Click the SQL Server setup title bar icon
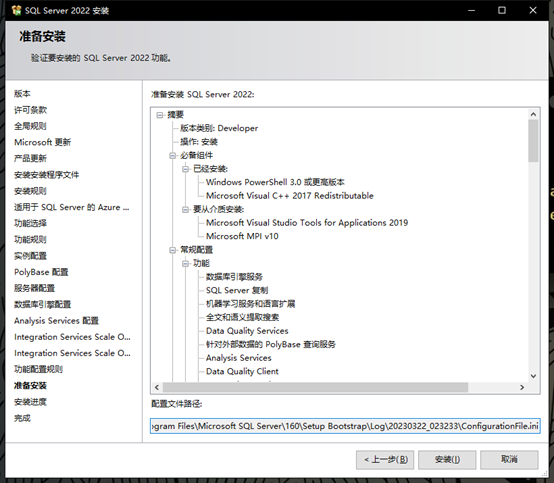This screenshot has height=483, width=554. [16, 10]
